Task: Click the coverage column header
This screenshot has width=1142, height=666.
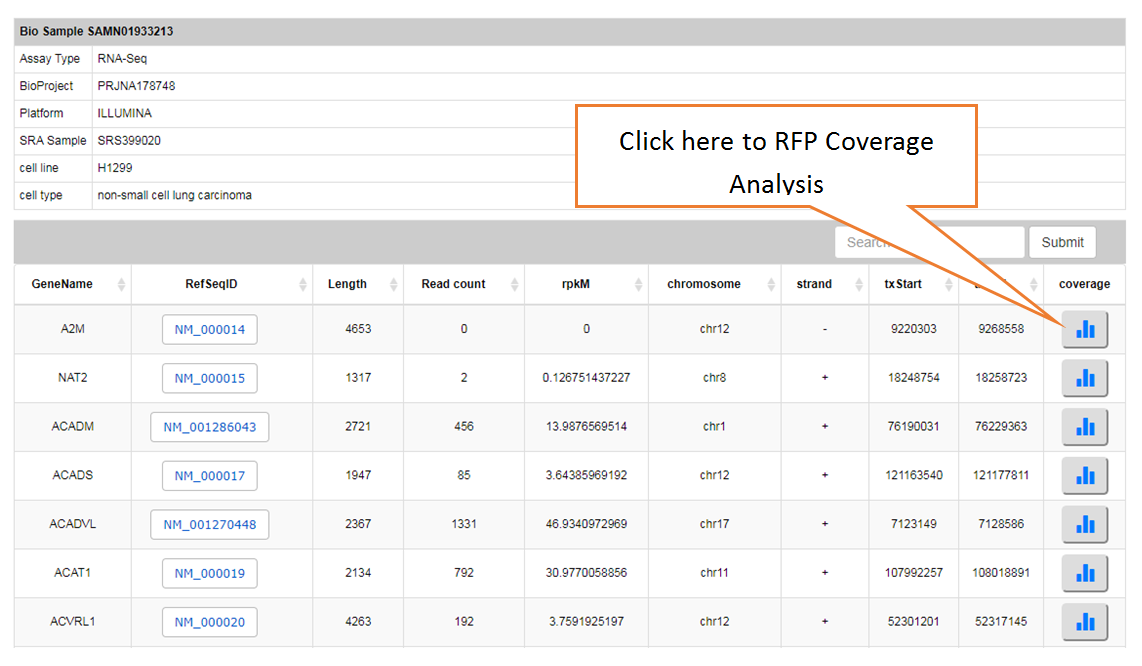Action: pos(1084,284)
